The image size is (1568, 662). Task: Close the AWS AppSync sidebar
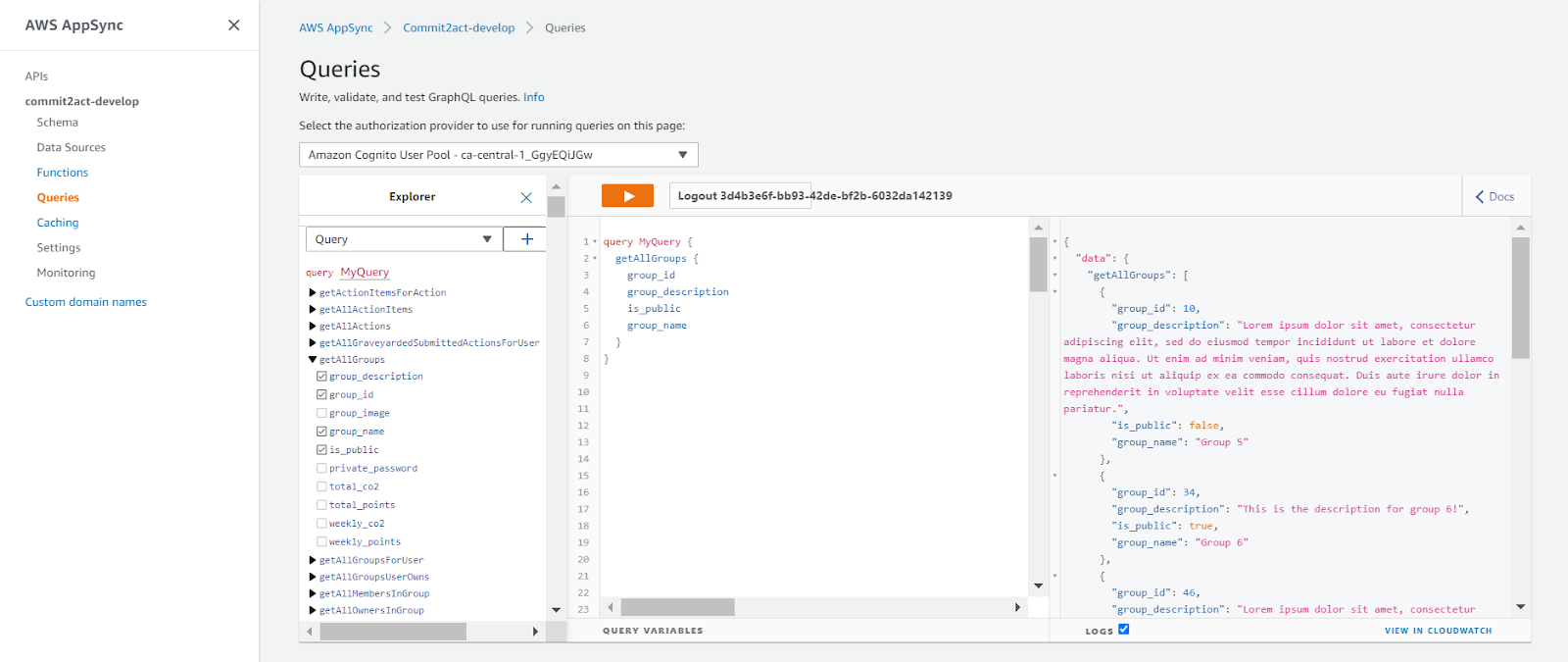coord(233,25)
